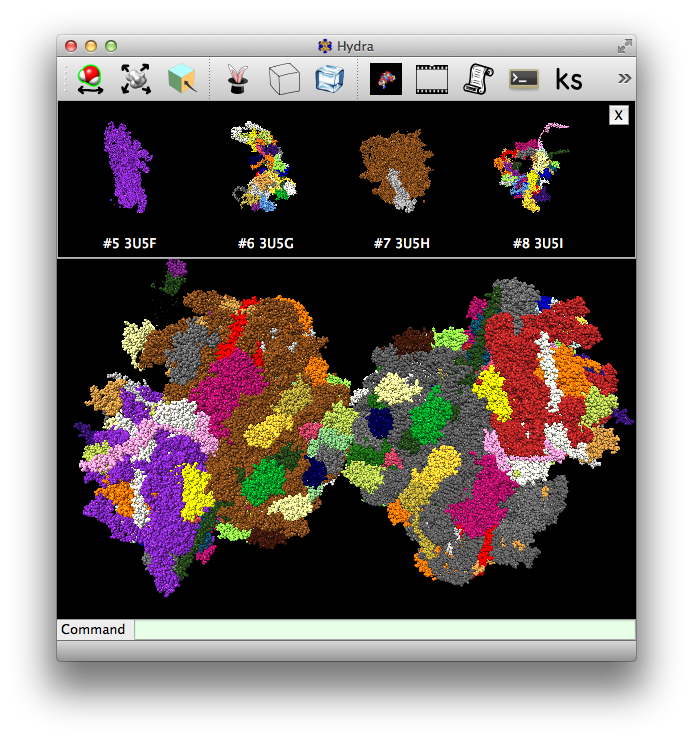Click the yellow minimize window button

(91, 45)
